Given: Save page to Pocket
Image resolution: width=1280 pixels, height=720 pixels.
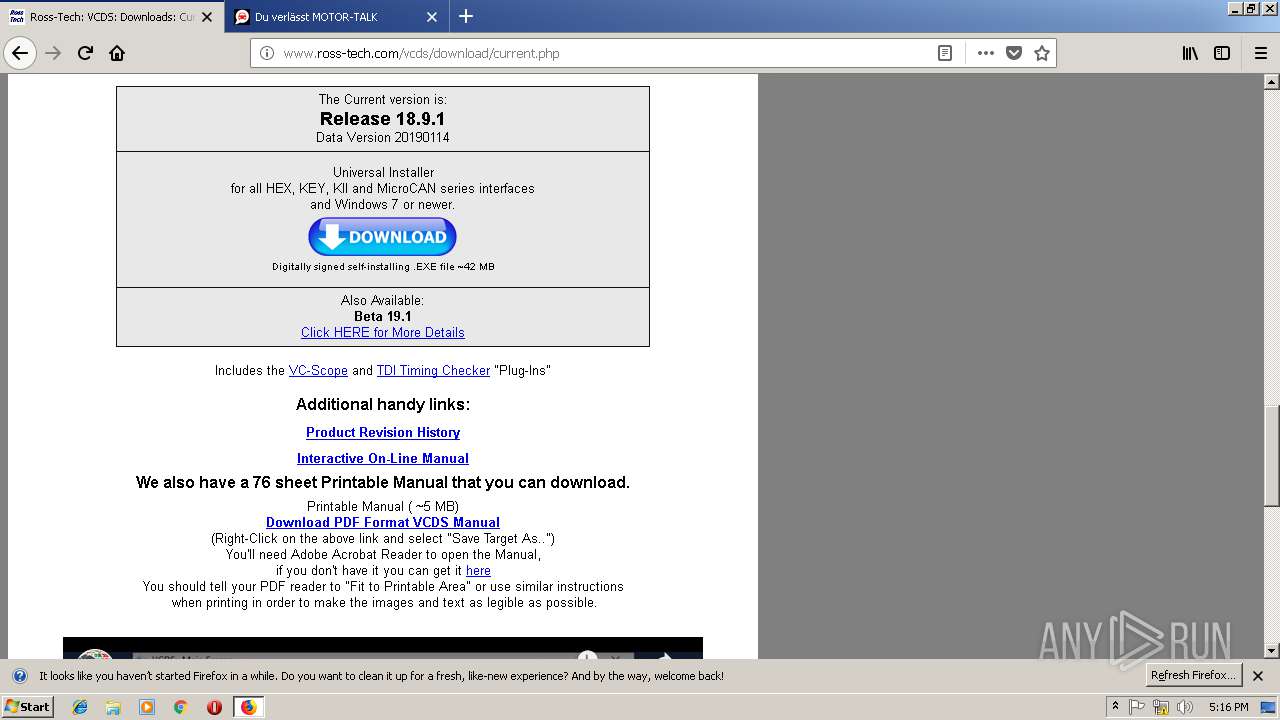Looking at the screenshot, I should coord(1014,53).
